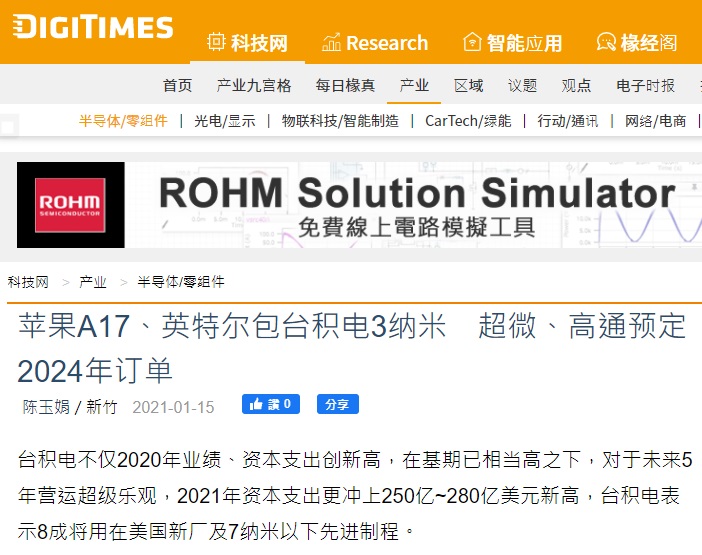Open 产业九宫格 menu item
The image size is (702, 555).
(x=254, y=85)
